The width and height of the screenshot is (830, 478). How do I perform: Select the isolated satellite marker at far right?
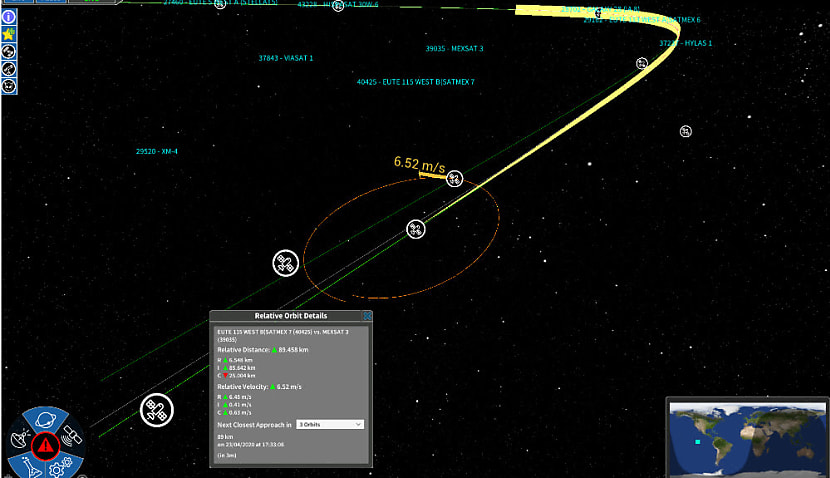(685, 131)
